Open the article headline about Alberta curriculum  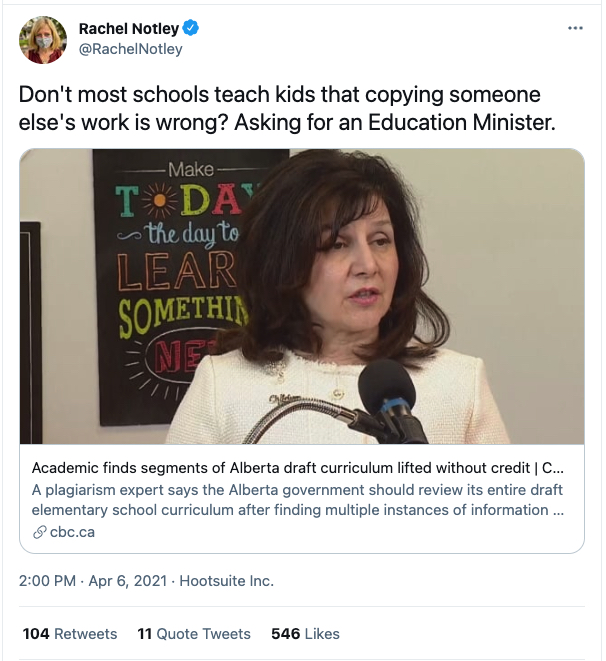point(297,468)
